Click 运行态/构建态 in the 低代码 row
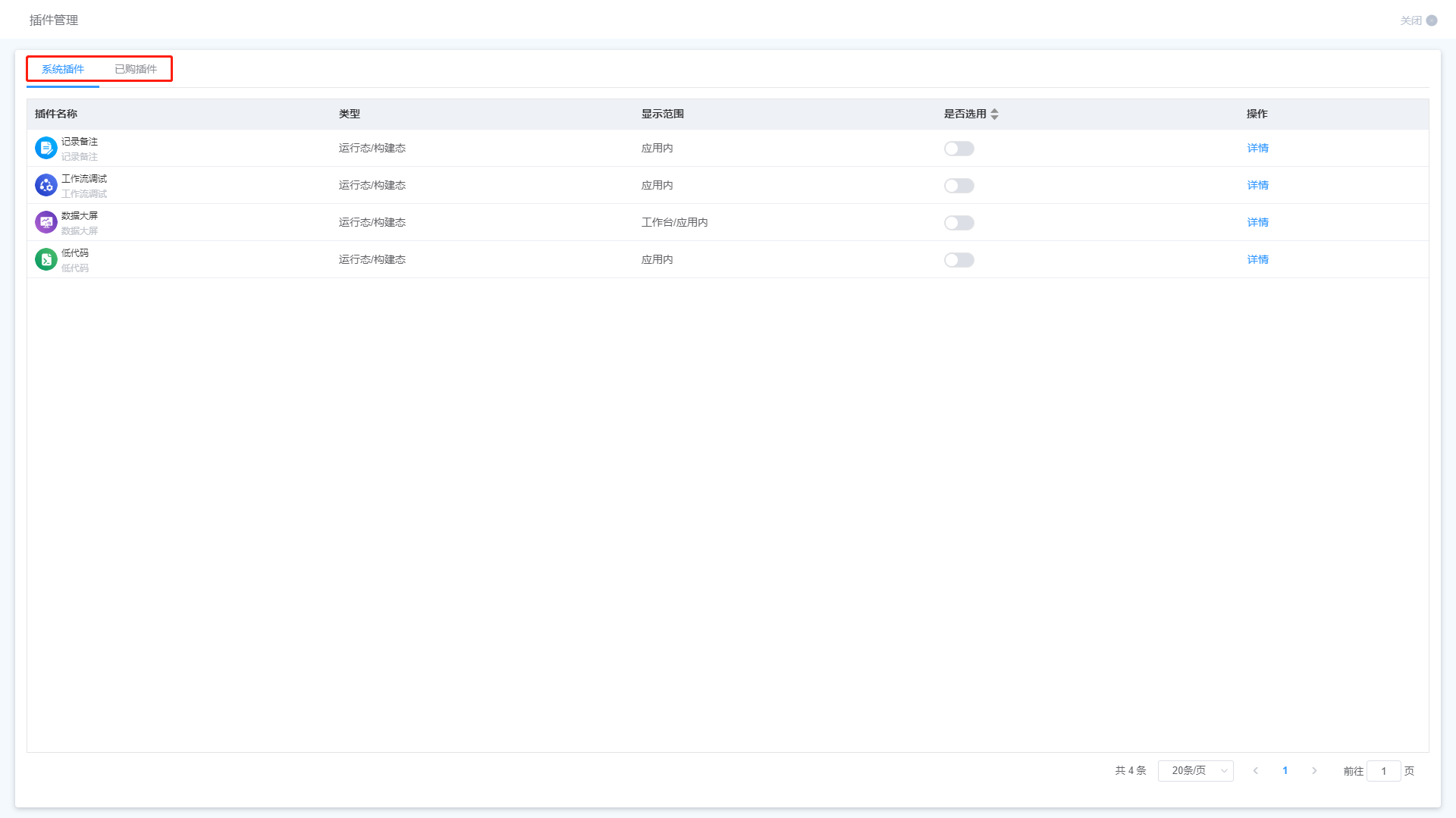1456x818 pixels. [372, 259]
